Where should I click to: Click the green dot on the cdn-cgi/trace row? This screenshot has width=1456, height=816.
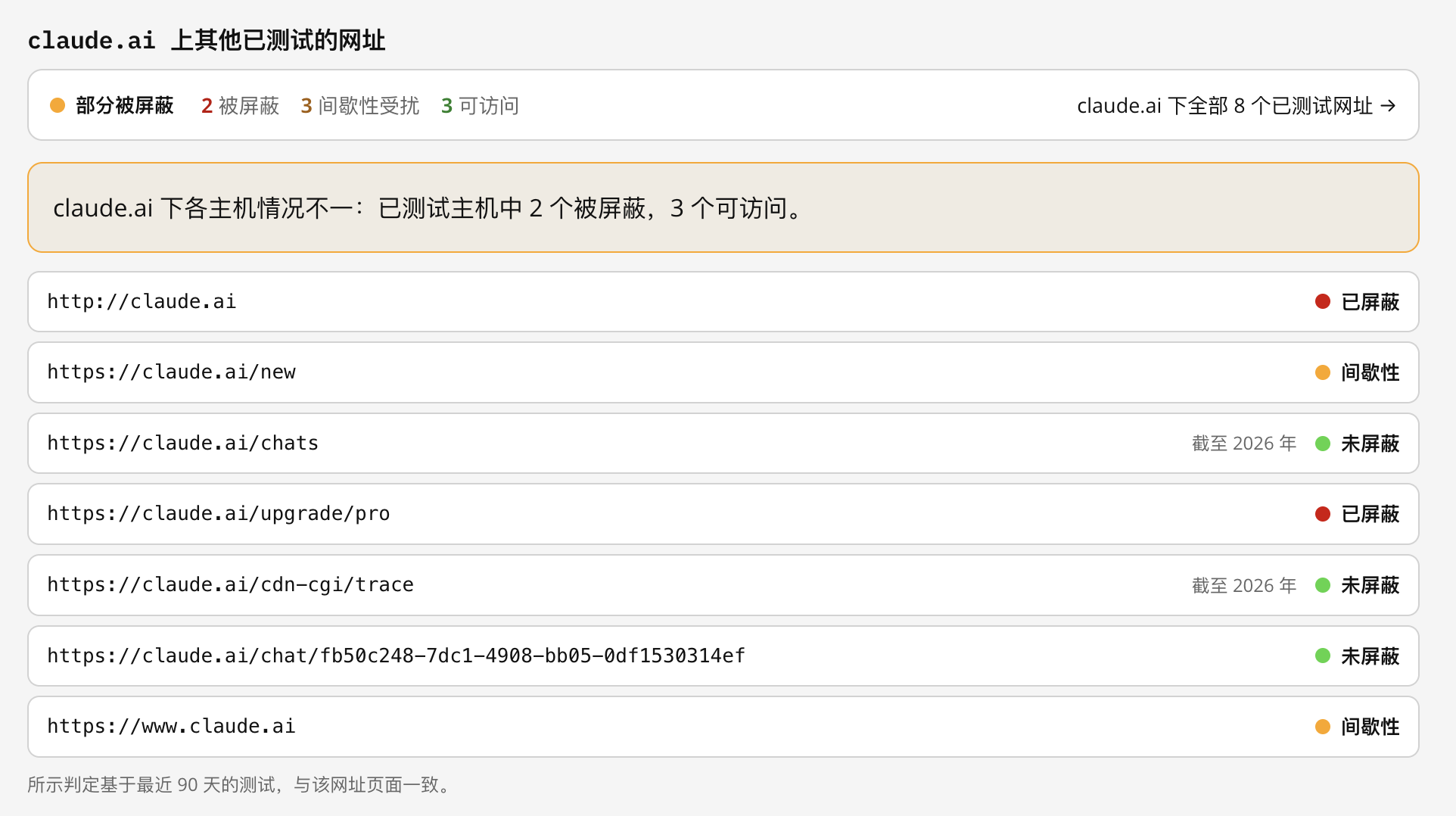coord(1323,585)
